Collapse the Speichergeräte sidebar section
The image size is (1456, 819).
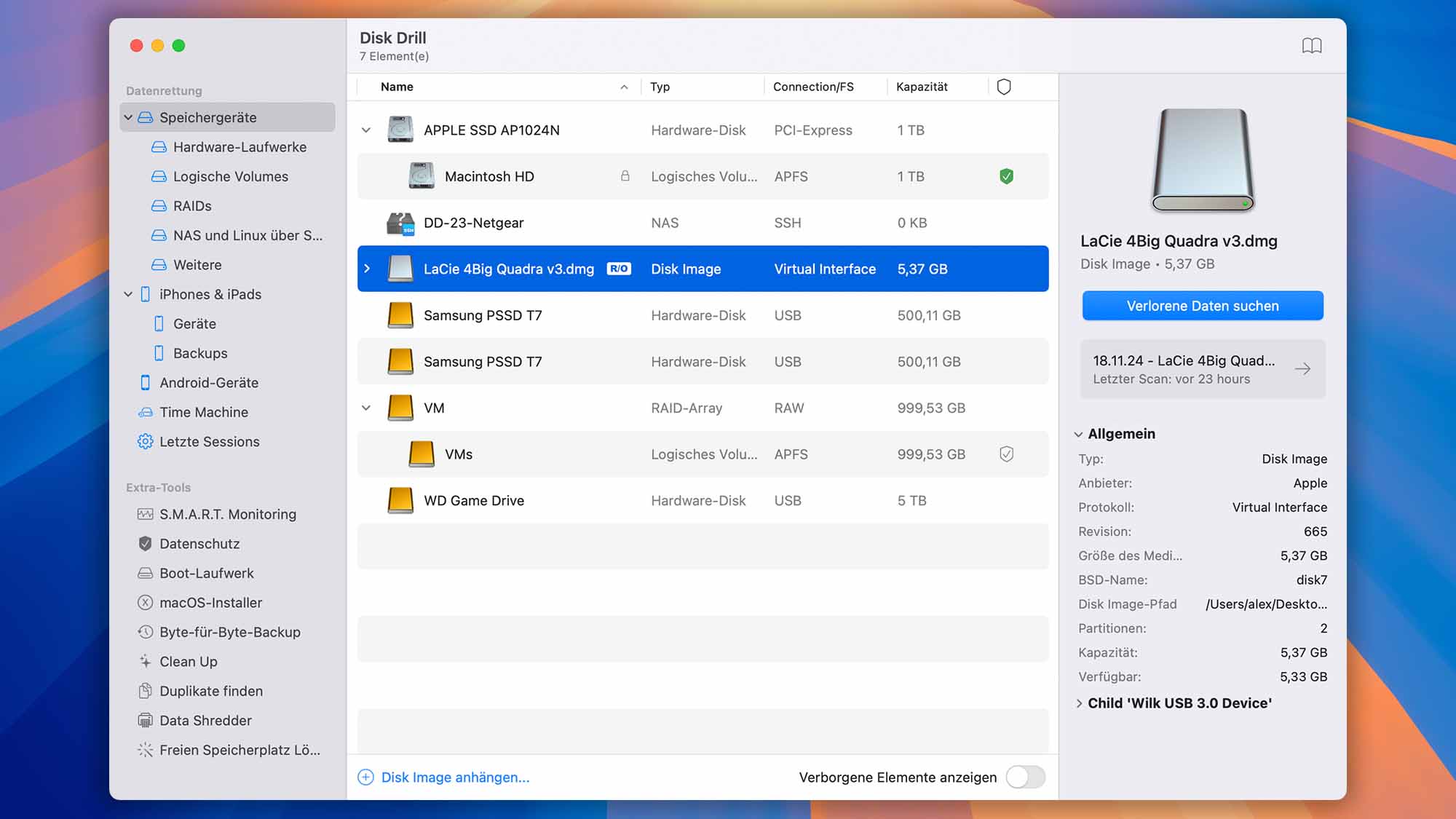128,117
